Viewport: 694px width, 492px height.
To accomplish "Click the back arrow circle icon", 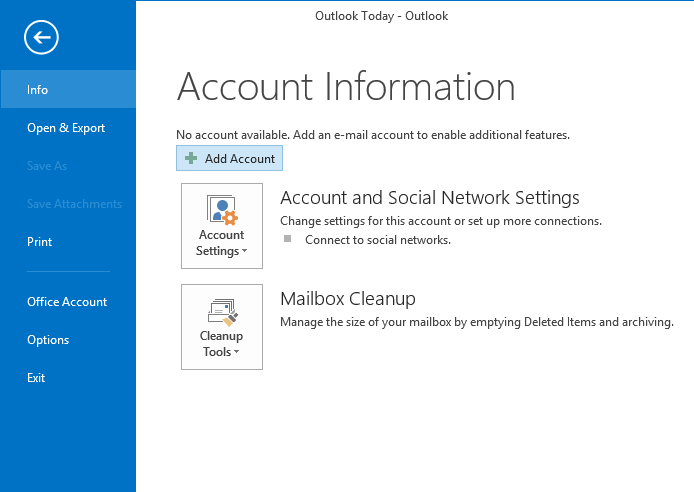I will [x=41, y=37].
